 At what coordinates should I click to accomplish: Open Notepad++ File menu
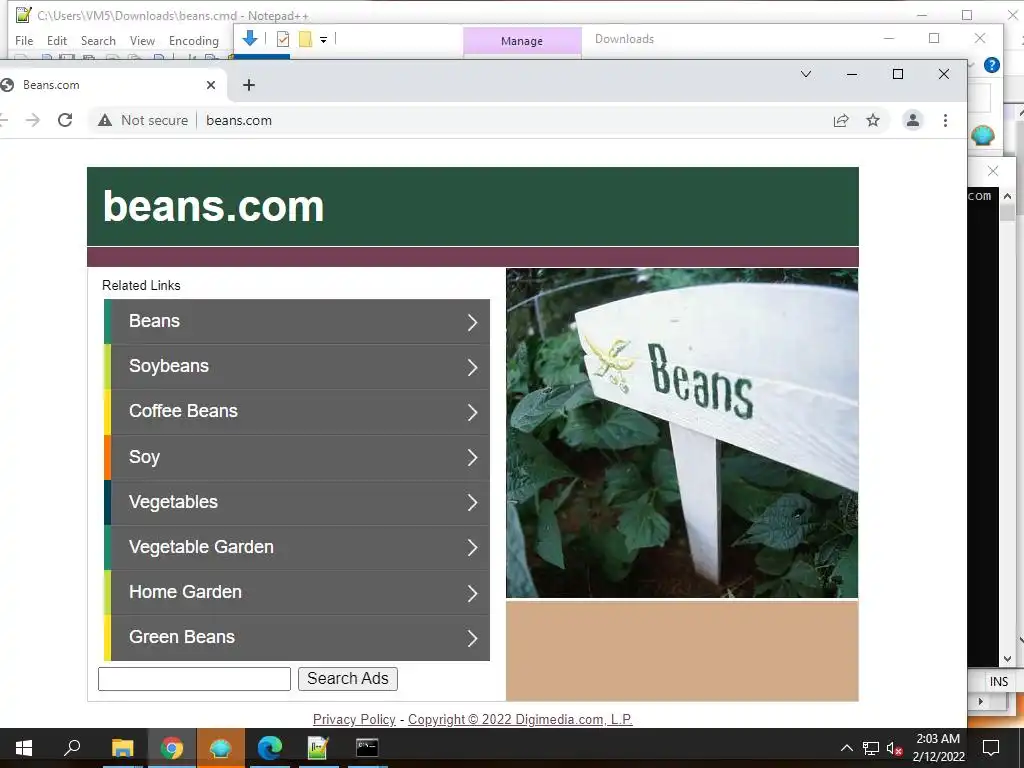[x=24, y=40]
